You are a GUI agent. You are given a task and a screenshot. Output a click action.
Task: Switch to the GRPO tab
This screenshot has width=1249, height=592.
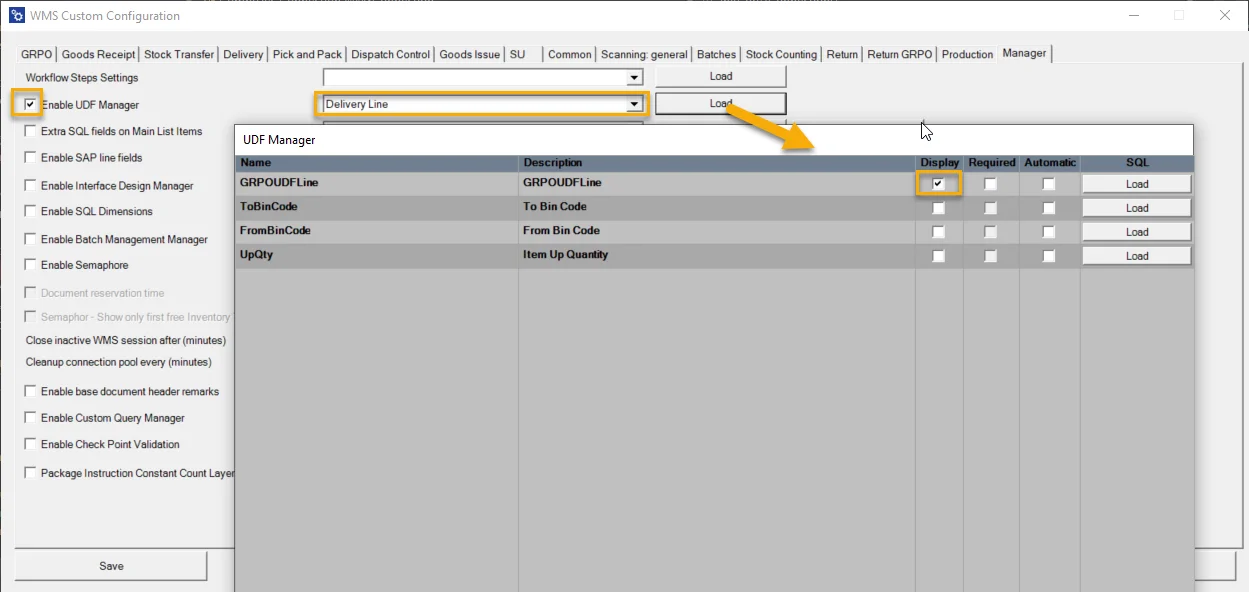37,54
